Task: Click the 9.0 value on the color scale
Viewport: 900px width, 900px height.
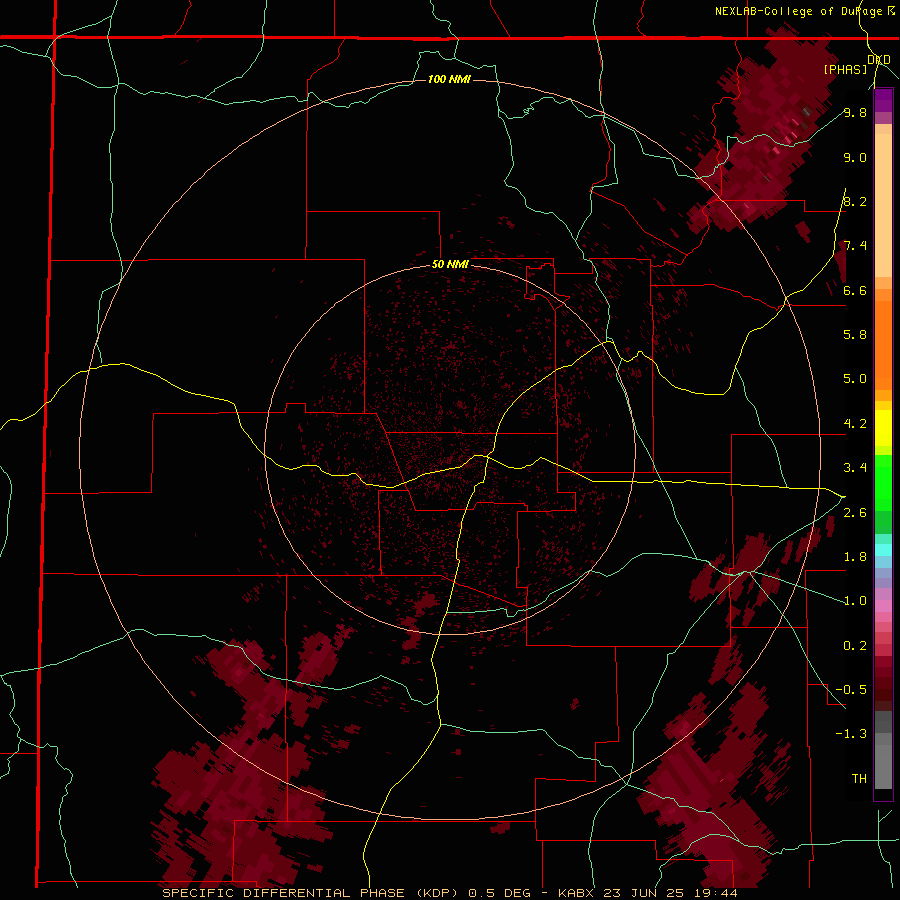Action: [x=855, y=157]
